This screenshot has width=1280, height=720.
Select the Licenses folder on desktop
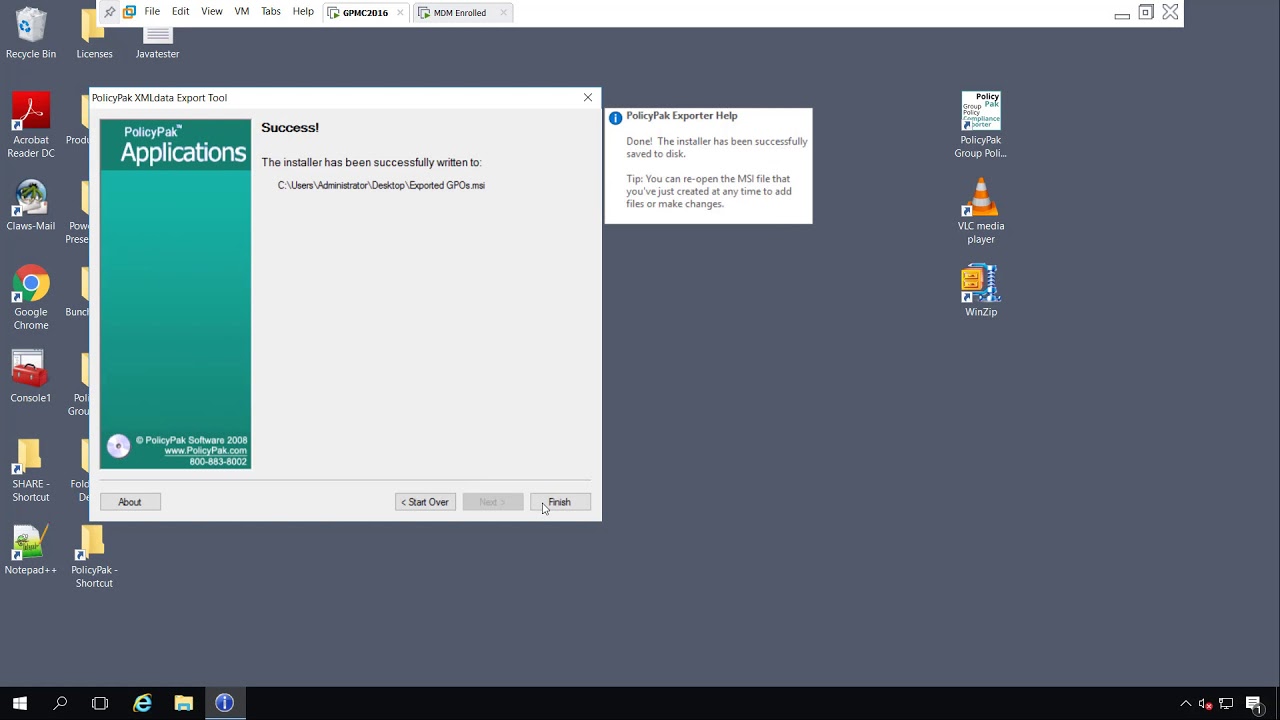coord(94,38)
